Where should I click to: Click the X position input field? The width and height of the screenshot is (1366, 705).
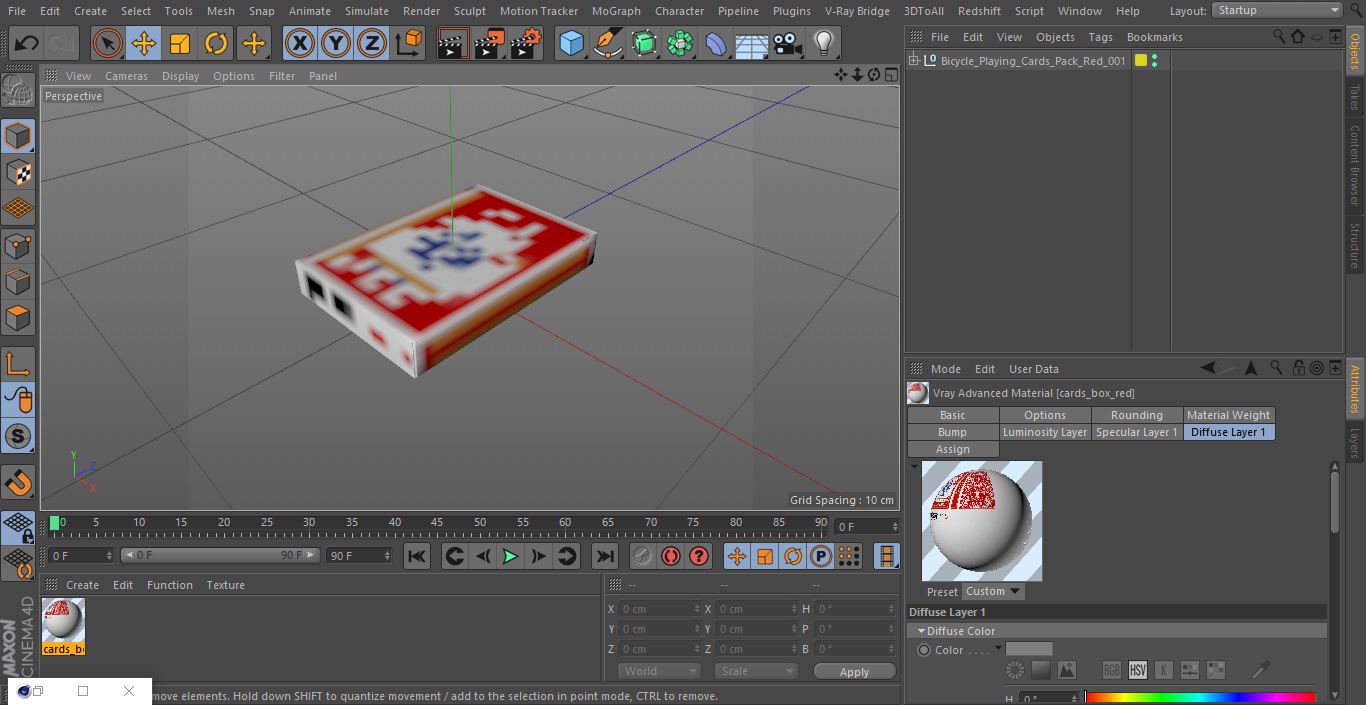pyautogui.click(x=661, y=609)
